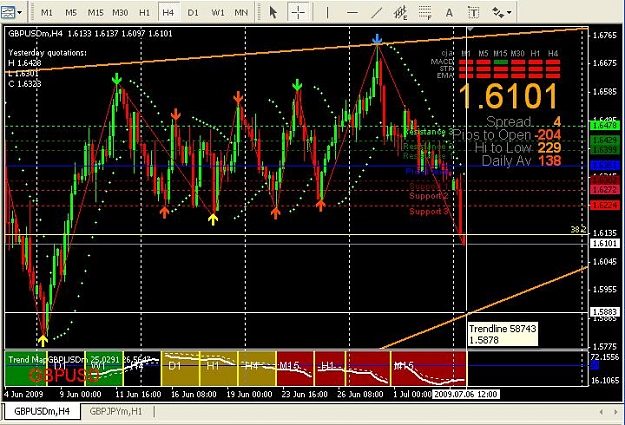Click the Support 2 level label

pos(428,196)
